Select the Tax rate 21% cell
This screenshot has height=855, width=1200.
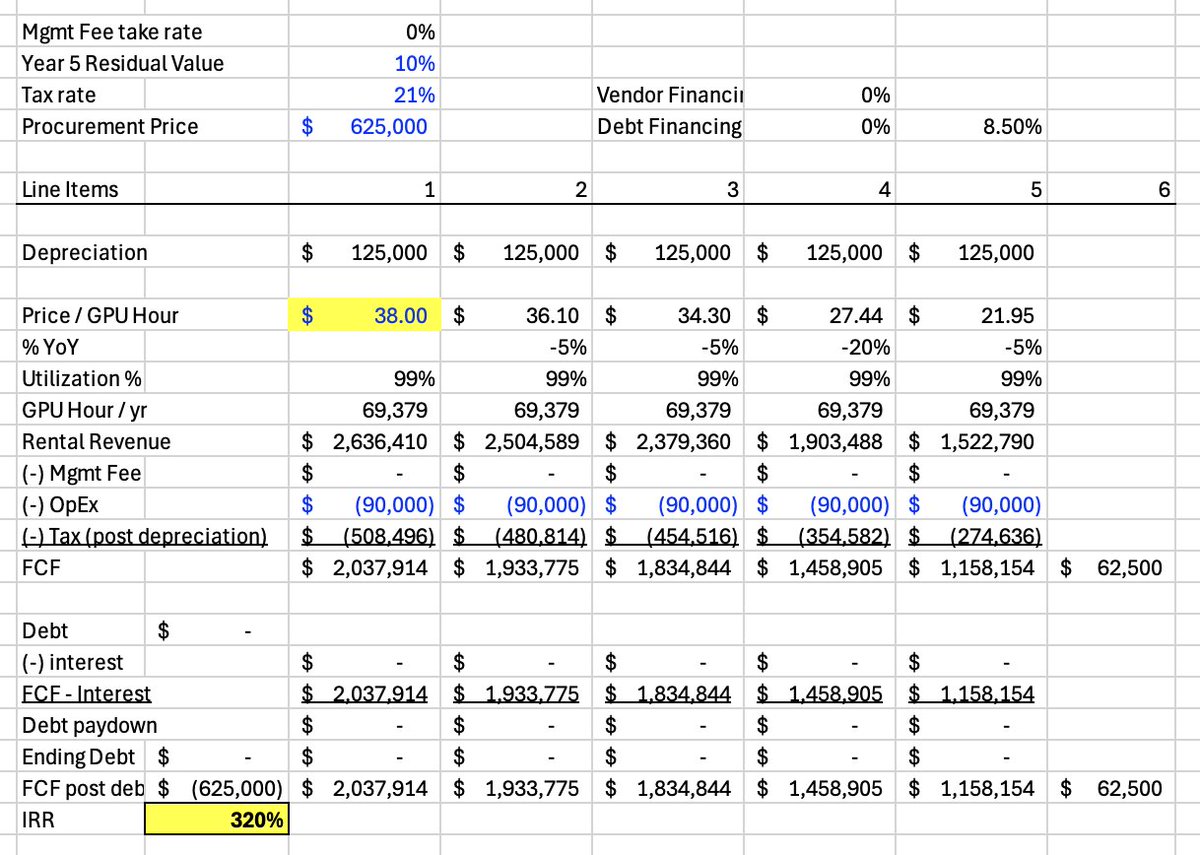point(365,95)
